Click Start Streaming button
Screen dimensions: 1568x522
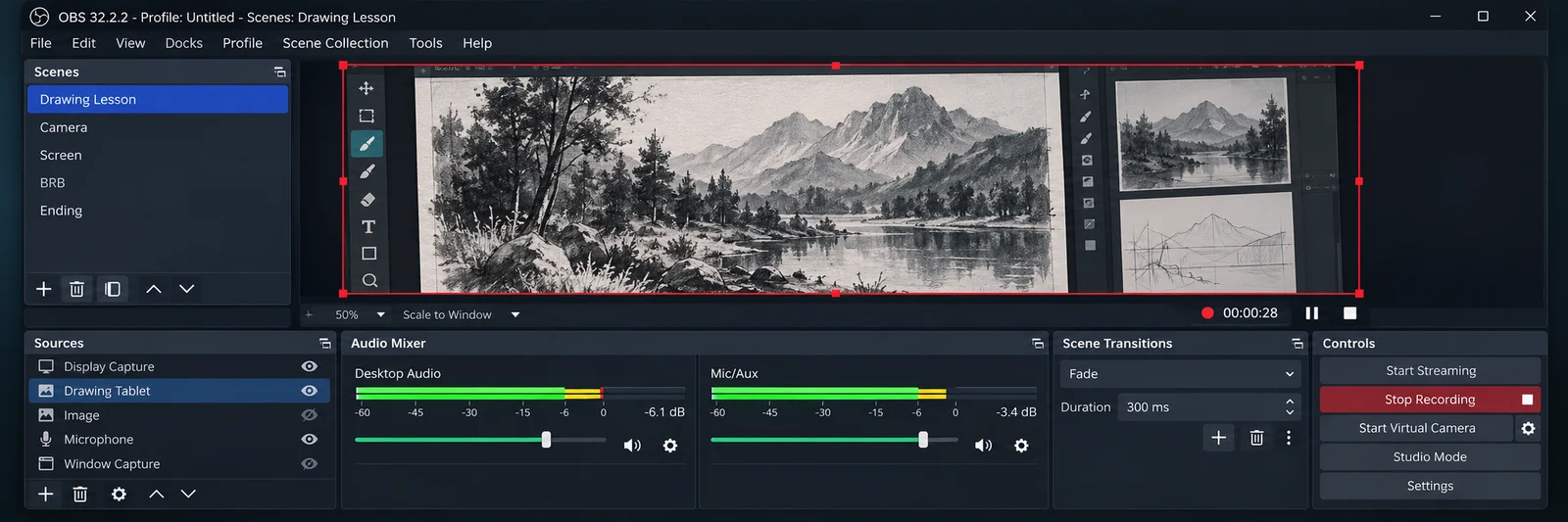coord(1430,371)
